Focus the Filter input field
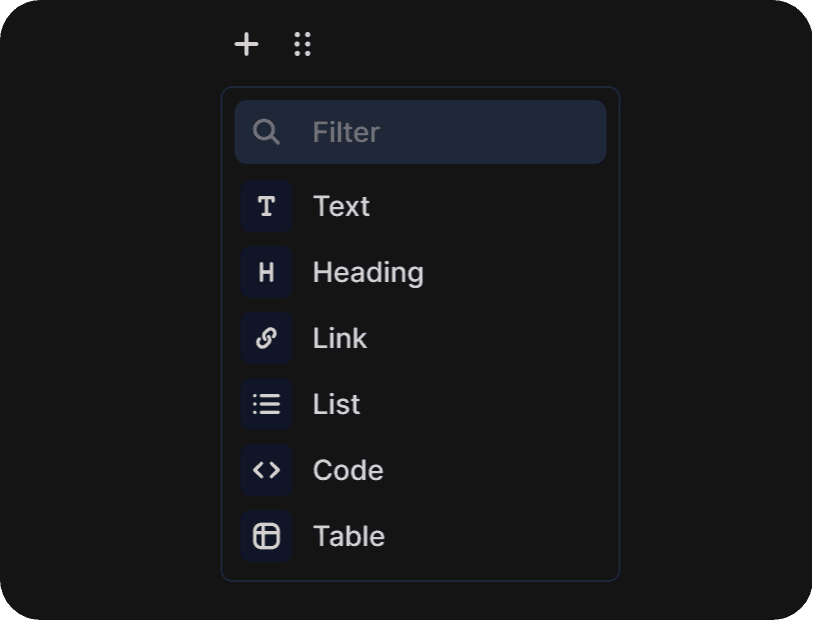The width and height of the screenshot is (813, 620). (420, 132)
